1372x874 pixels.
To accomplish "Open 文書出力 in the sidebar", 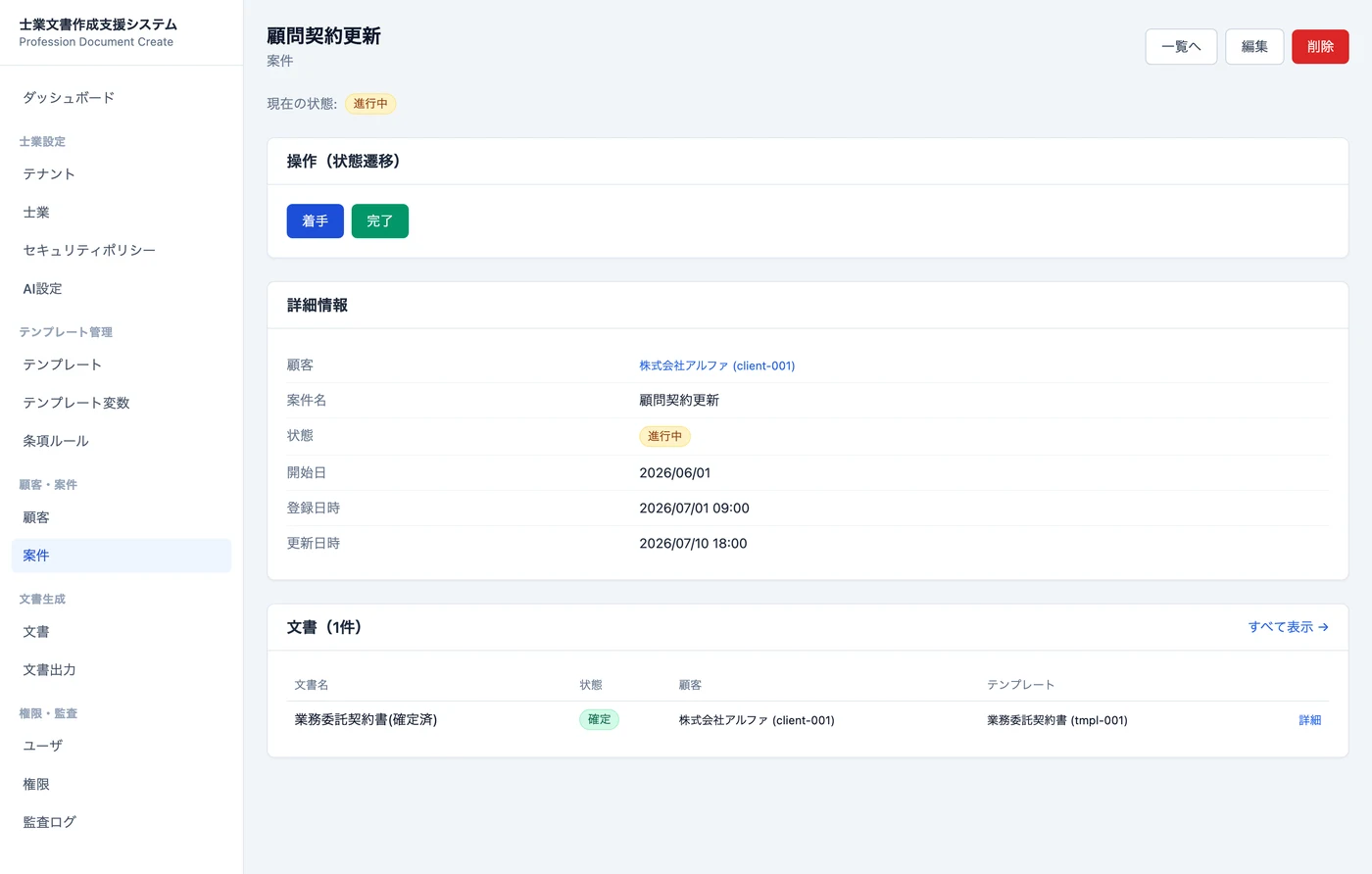I will [x=122, y=670].
